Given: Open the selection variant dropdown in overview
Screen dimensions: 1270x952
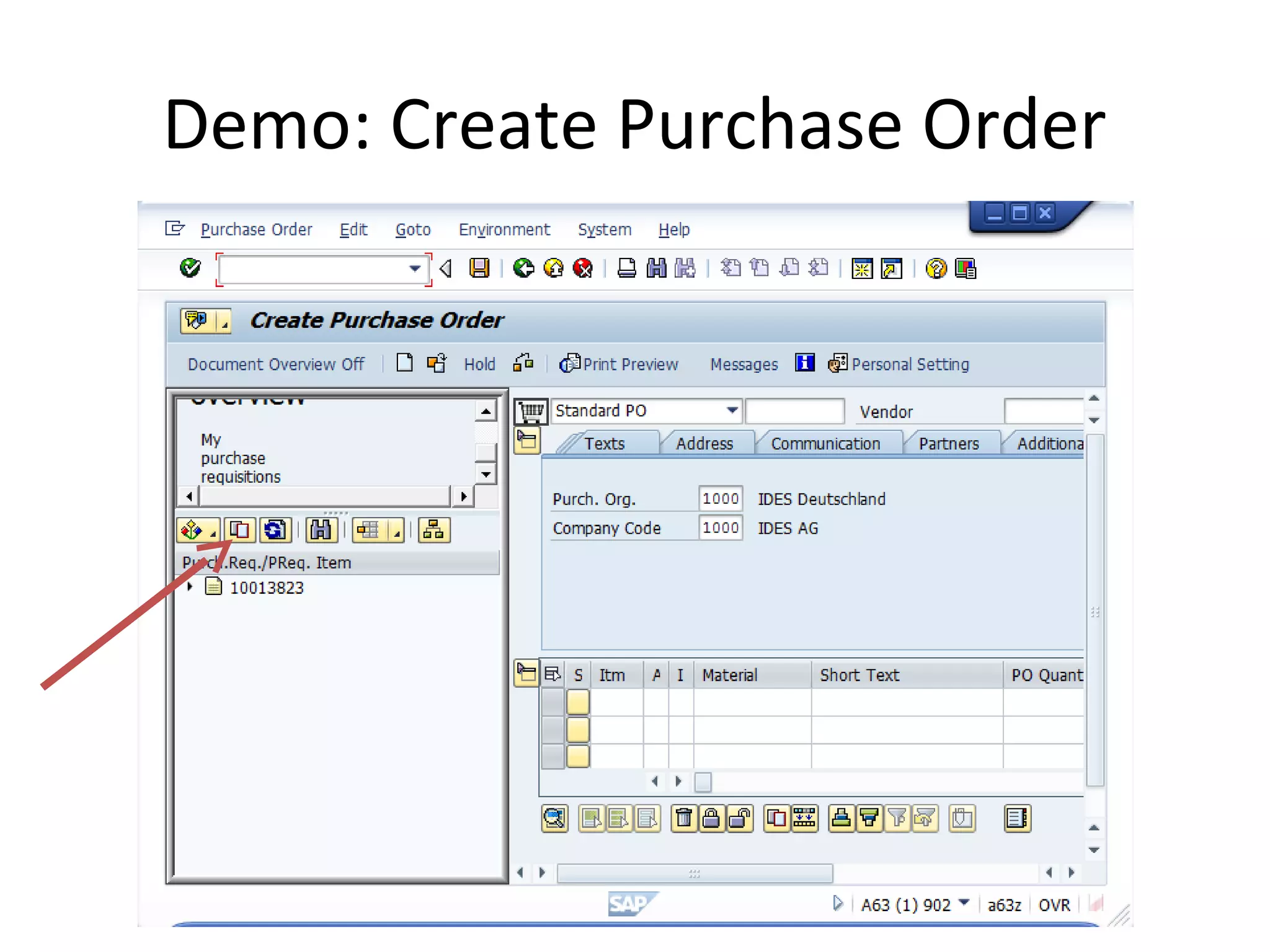Looking at the screenshot, I should coord(213,533).
